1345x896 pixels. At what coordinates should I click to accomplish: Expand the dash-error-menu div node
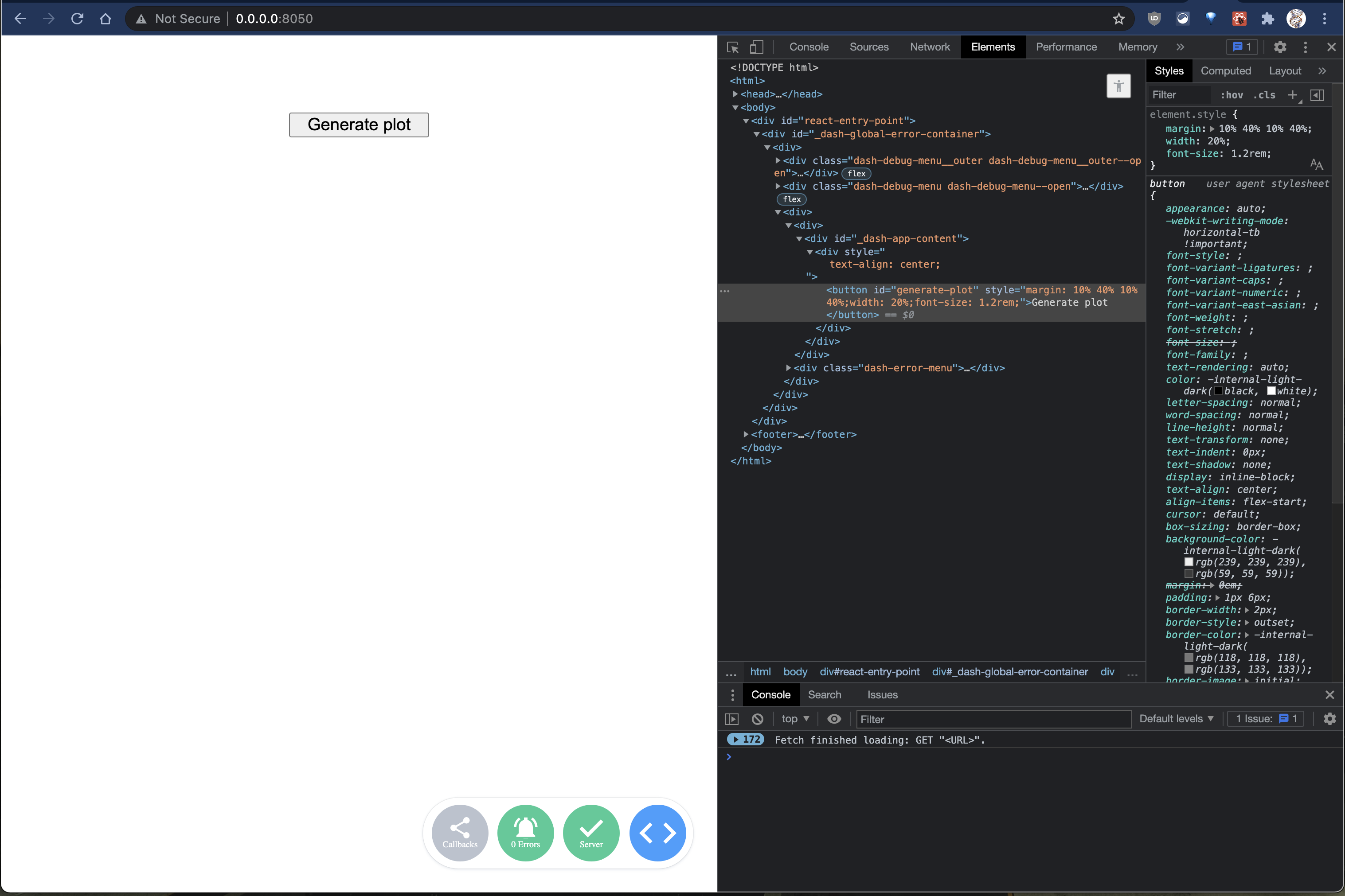coord(789,368)
